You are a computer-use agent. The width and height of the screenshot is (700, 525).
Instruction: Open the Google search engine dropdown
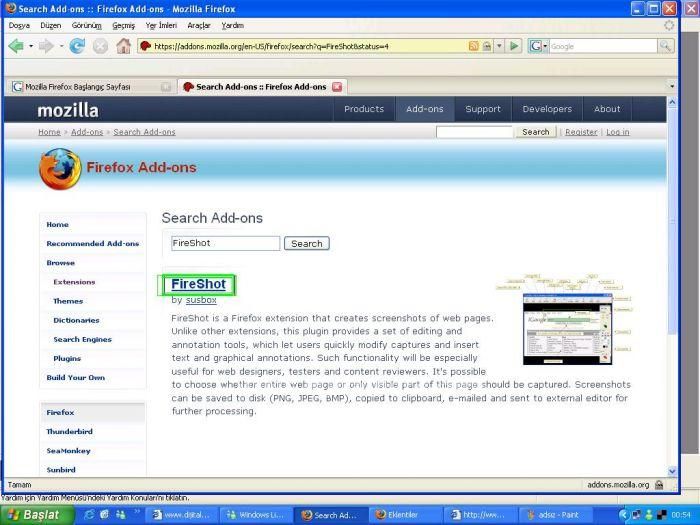(x=544, y=46)
